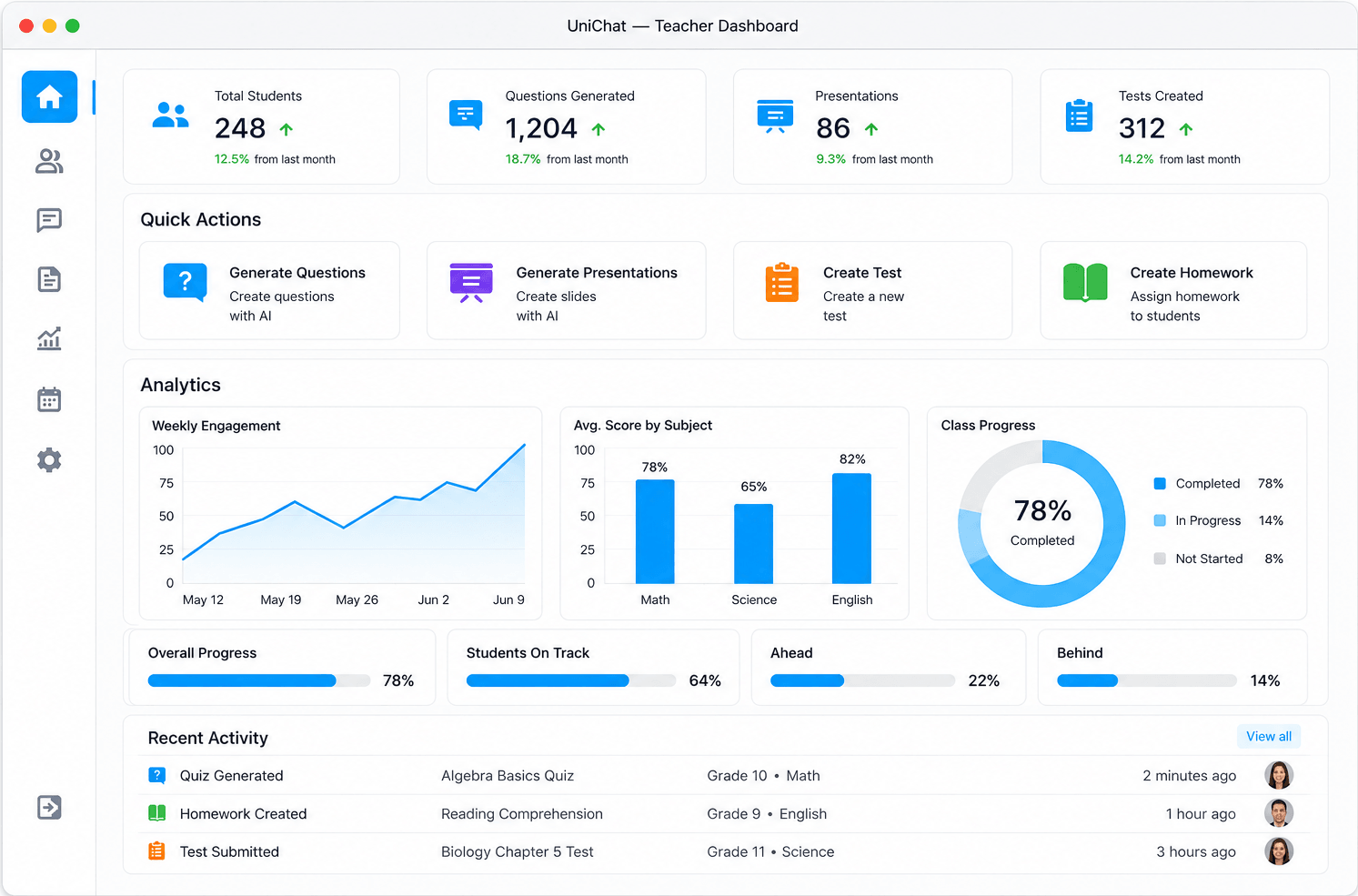Click the '1 hour ago' timestamp

(x=1201, y=814)
